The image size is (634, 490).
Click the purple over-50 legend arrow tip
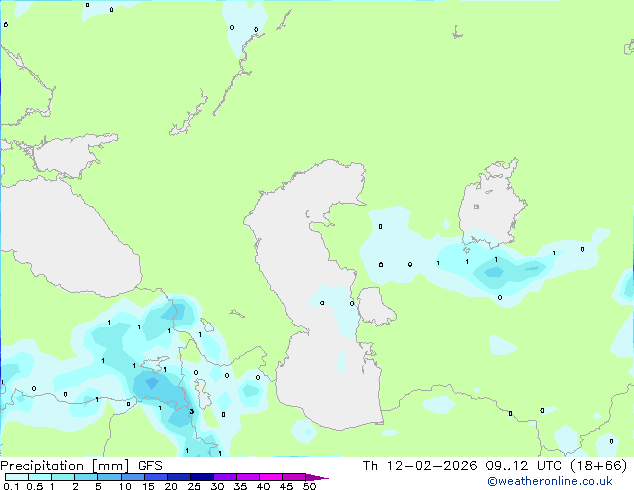[x=317, y=477]
